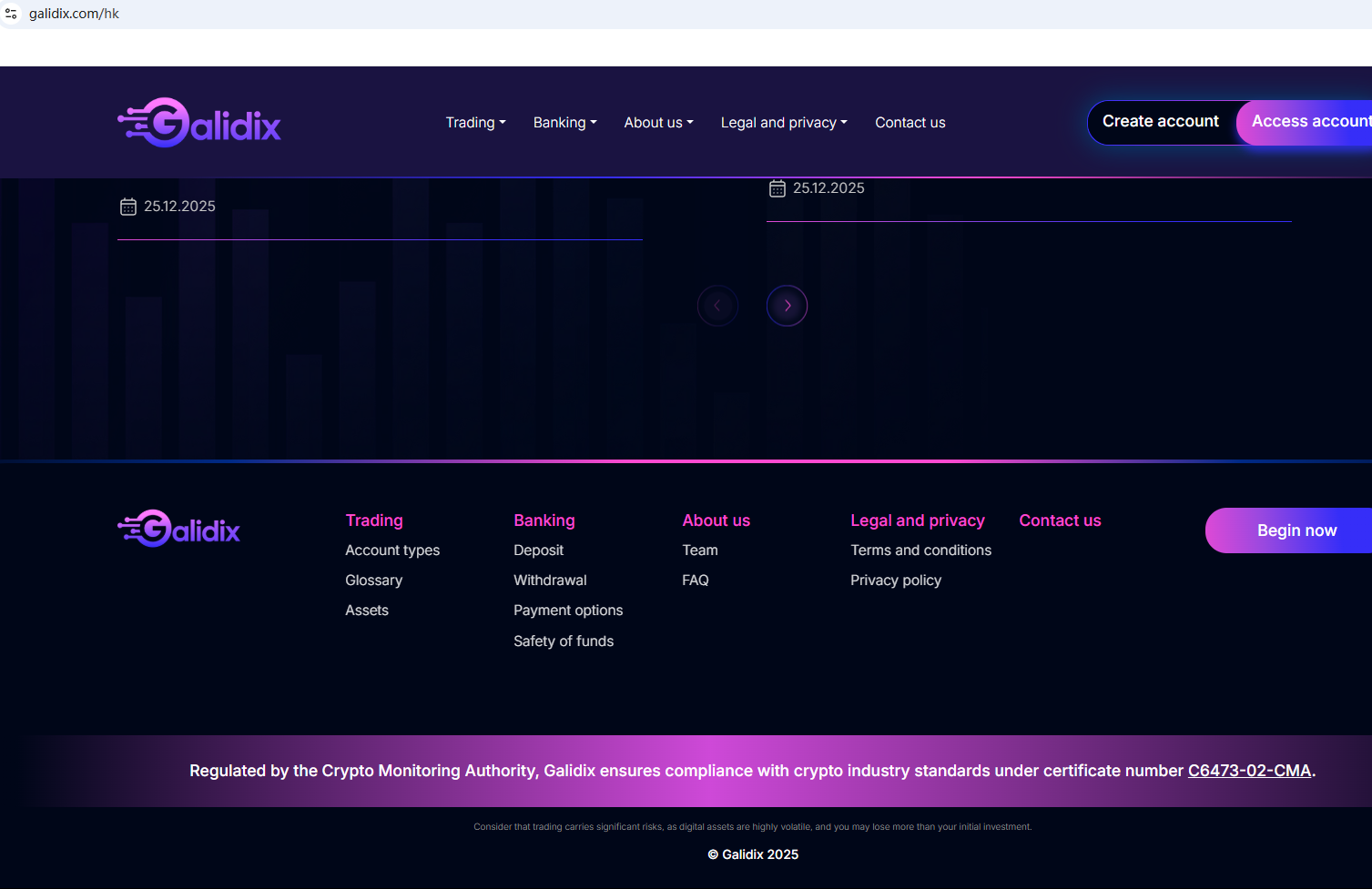This screenshot has width=1372, height=889.
Task: Select Contact us in the top navigation
Action: coord(910,123)
